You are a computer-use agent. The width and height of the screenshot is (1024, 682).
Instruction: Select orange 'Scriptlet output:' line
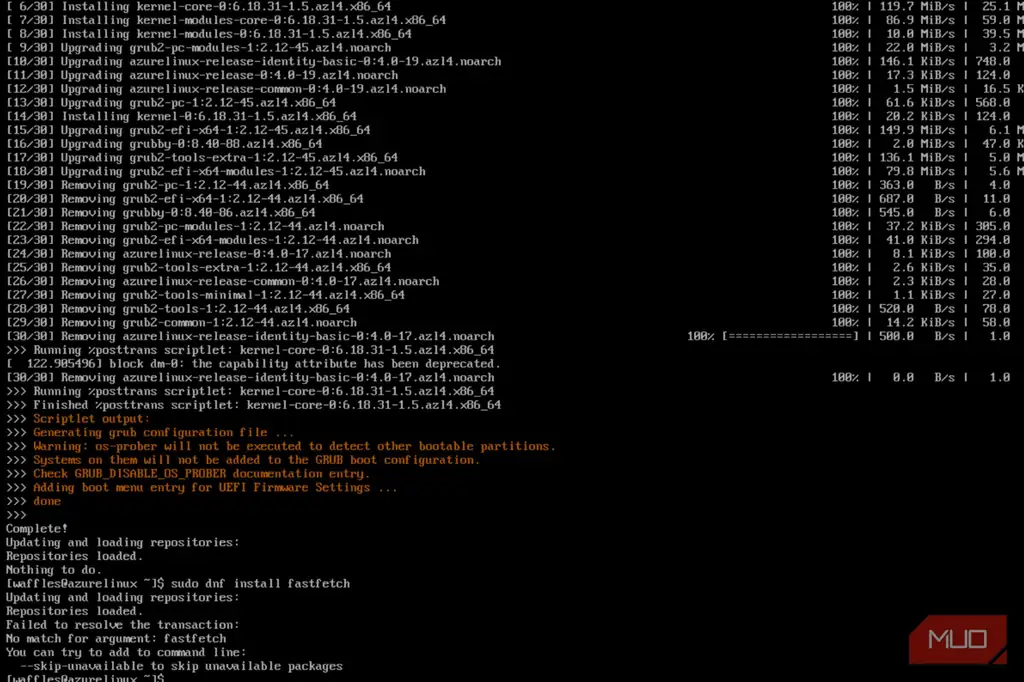(91, 419)
